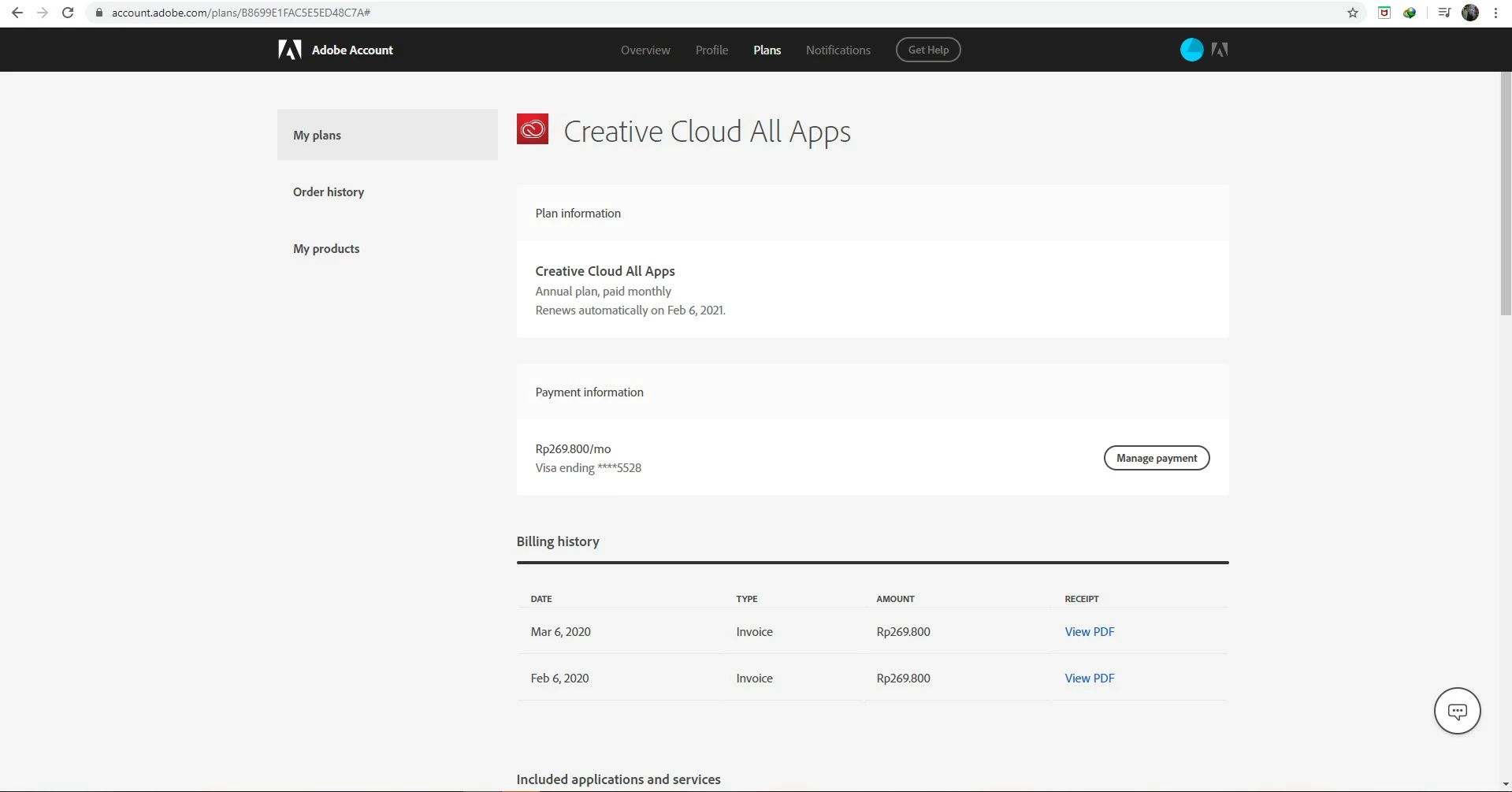This screenshot has height=792, width=1512.
Task: Reload the page with refresh icon
Action: [69, 13]
